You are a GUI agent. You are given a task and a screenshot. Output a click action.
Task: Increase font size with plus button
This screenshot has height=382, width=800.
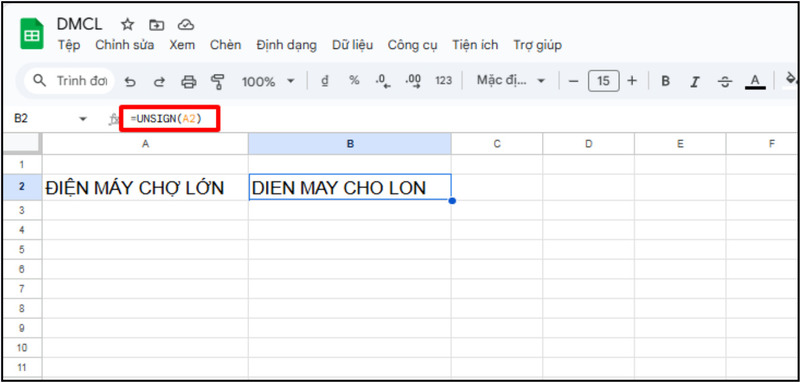(632, 81)
